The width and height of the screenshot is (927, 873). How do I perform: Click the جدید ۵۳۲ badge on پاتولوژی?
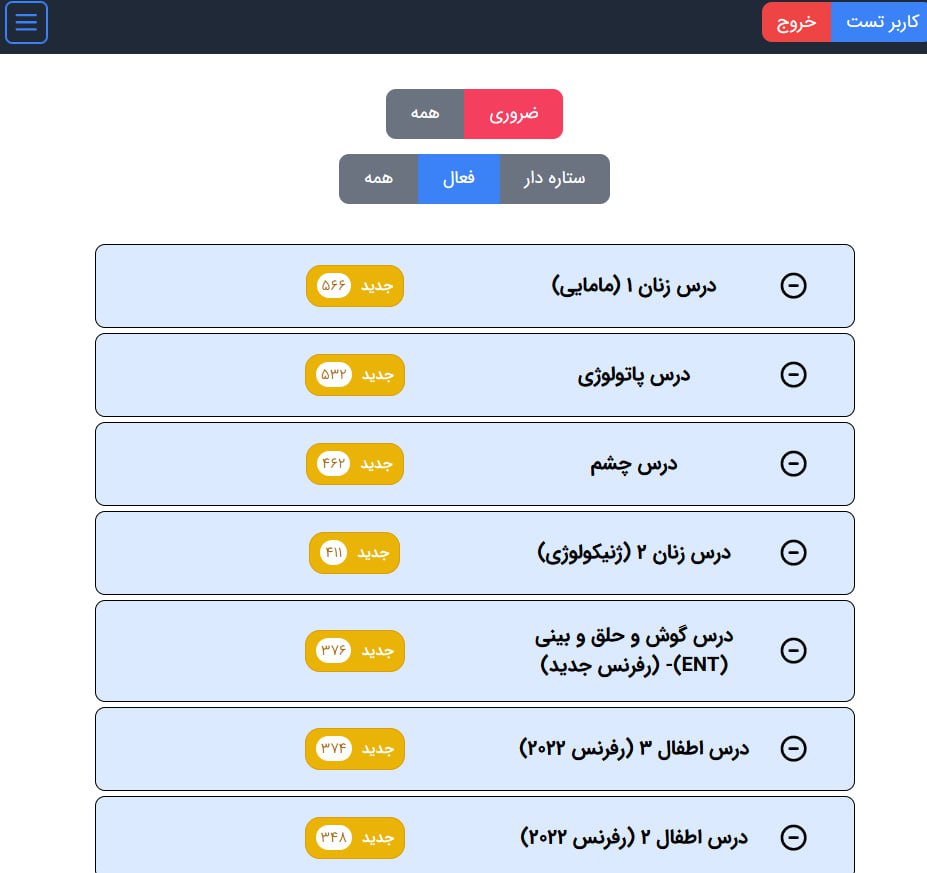[x=355, y=375]
